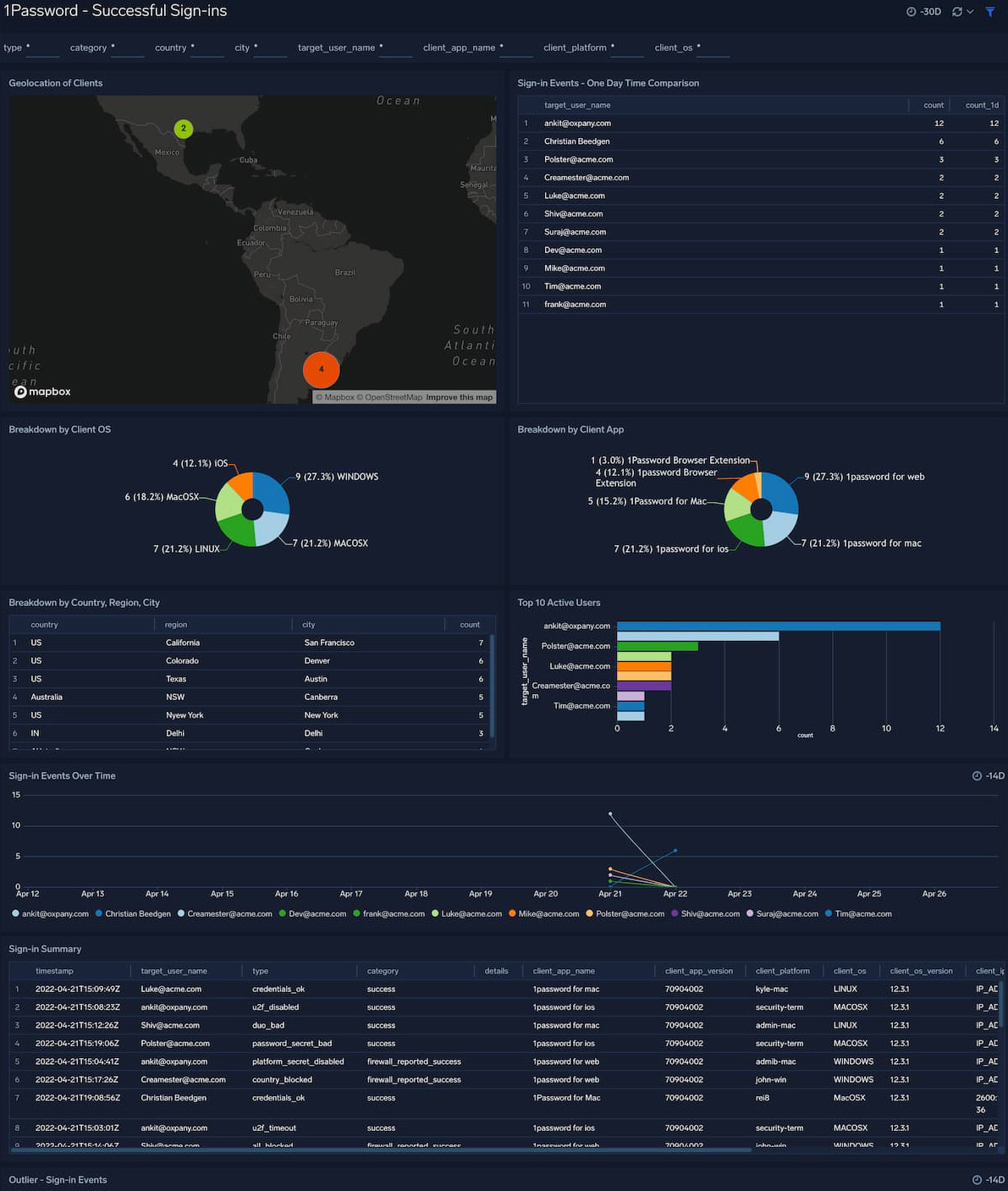Toggle frank@acme.com series in the line chart legend
Viewport: 1008px width, 1191px height.
pyautogui.click(x=388, y=914)
